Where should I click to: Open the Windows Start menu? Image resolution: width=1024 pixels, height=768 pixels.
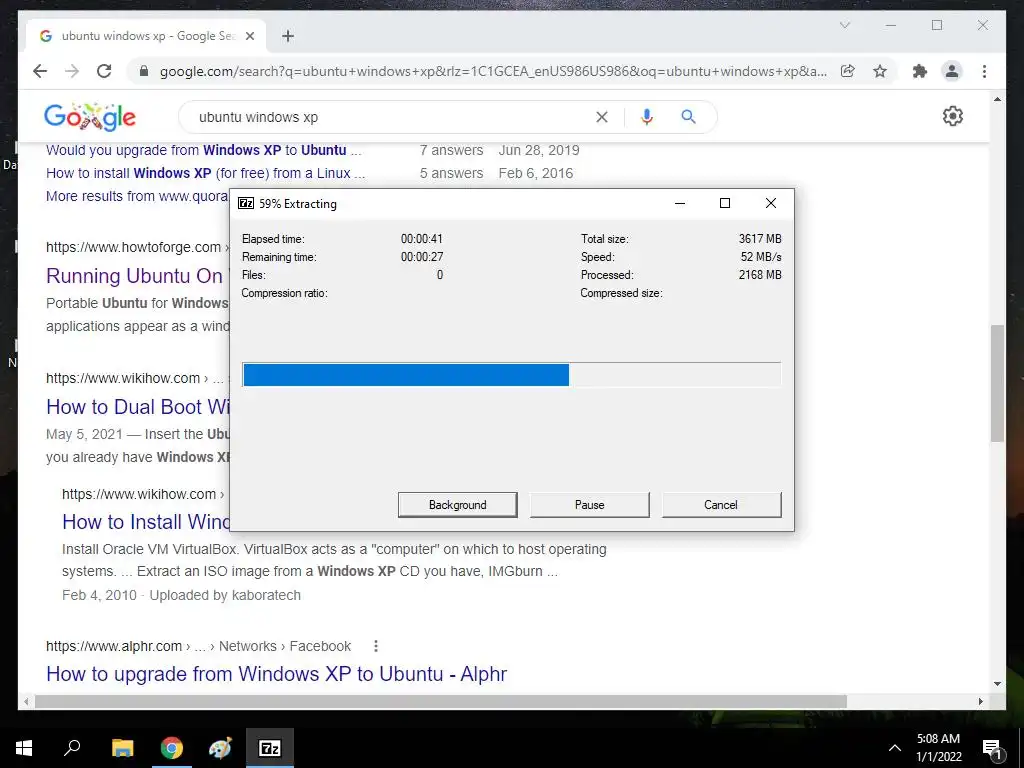pos(24,748)
